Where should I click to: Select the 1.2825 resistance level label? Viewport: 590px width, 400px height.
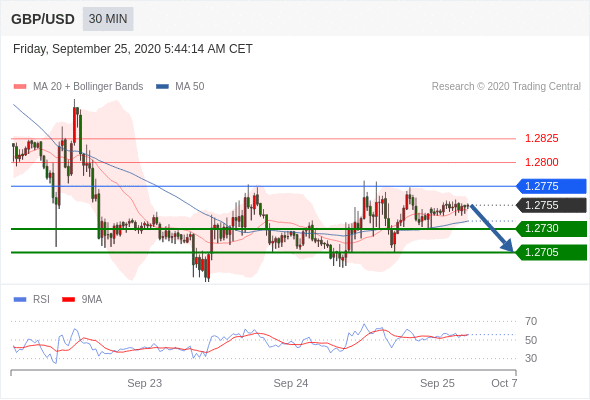(x=541, y=138)
